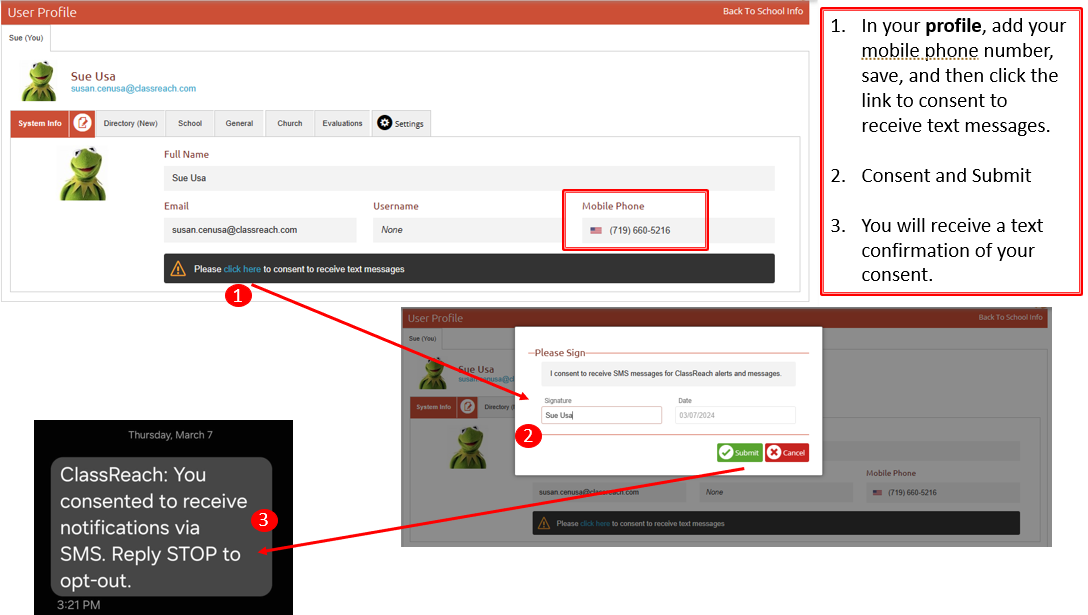
Task: Click the large Kermit profile picture in System Info
Action: point(83,174)
